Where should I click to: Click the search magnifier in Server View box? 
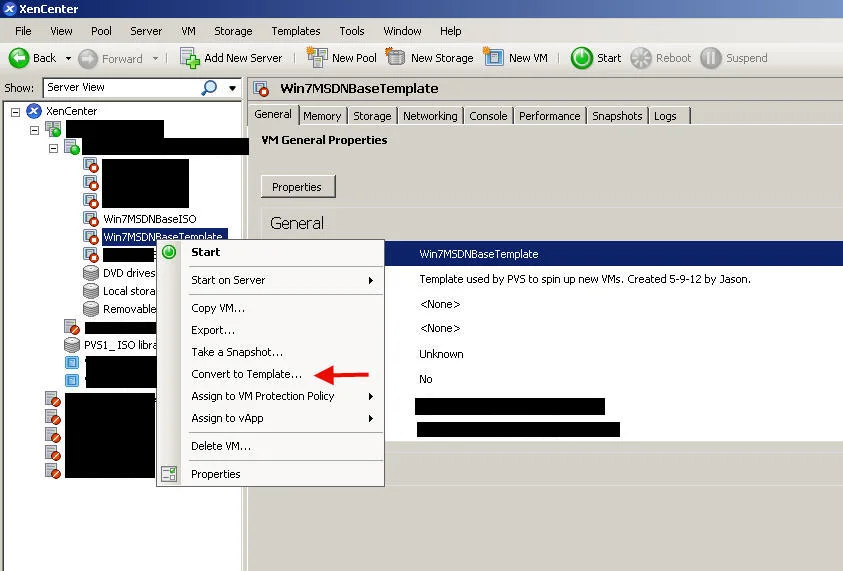(x=209, y=87)
